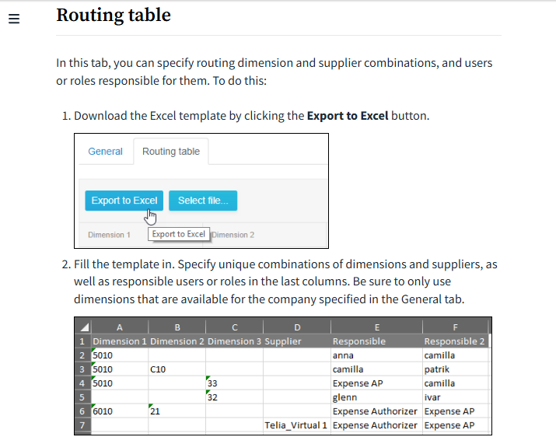Click the Supplier header cell
This screenshot has width=556, height=437.
pos(297,341)
